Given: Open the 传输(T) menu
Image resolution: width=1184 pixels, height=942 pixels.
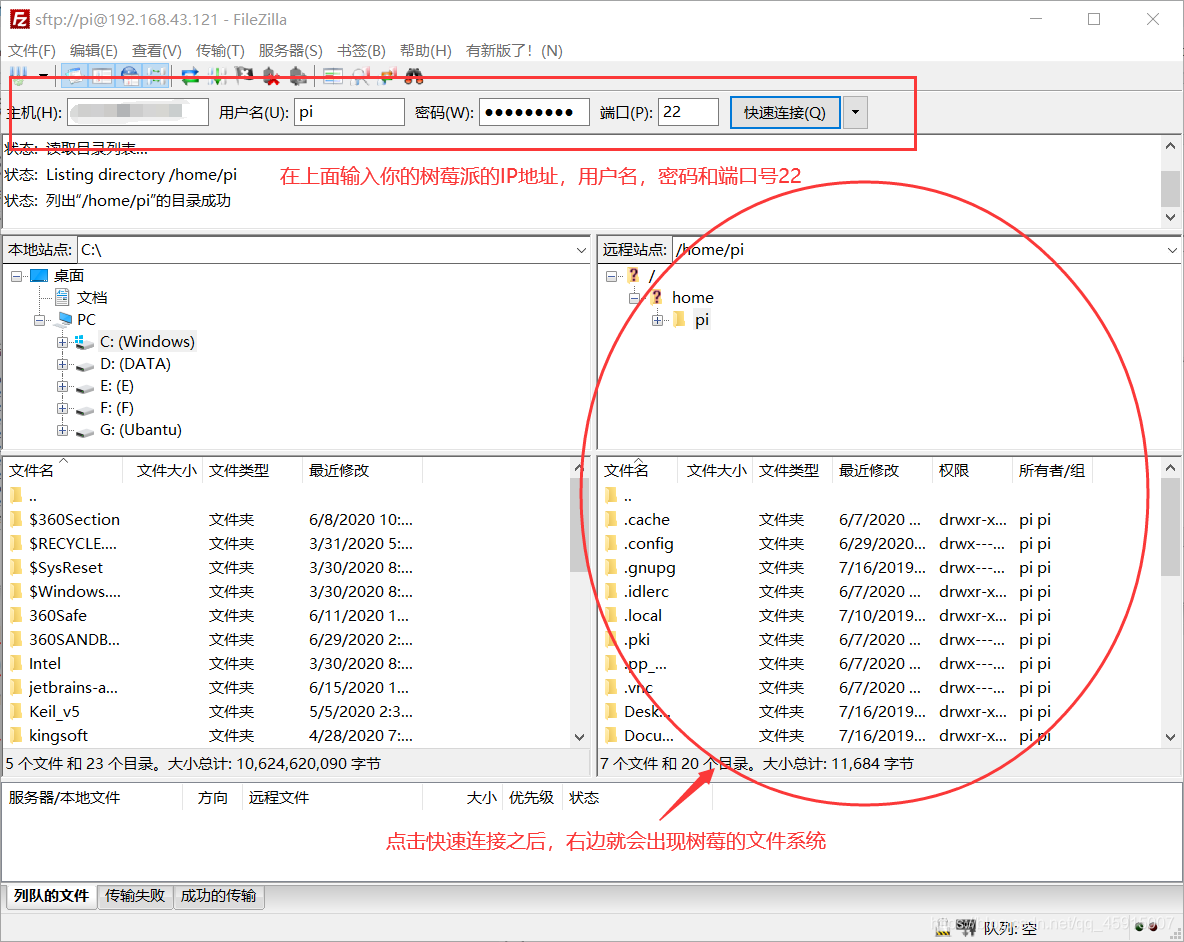Looking at the screenshot, I should [220, 51].
